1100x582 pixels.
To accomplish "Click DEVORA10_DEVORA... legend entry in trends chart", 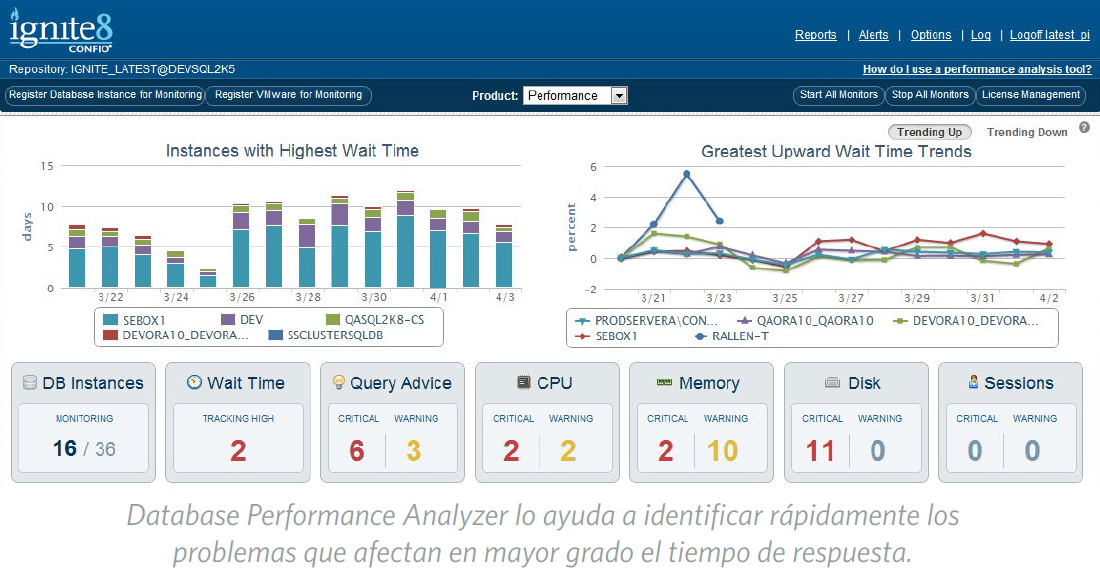I will (965, 320).
